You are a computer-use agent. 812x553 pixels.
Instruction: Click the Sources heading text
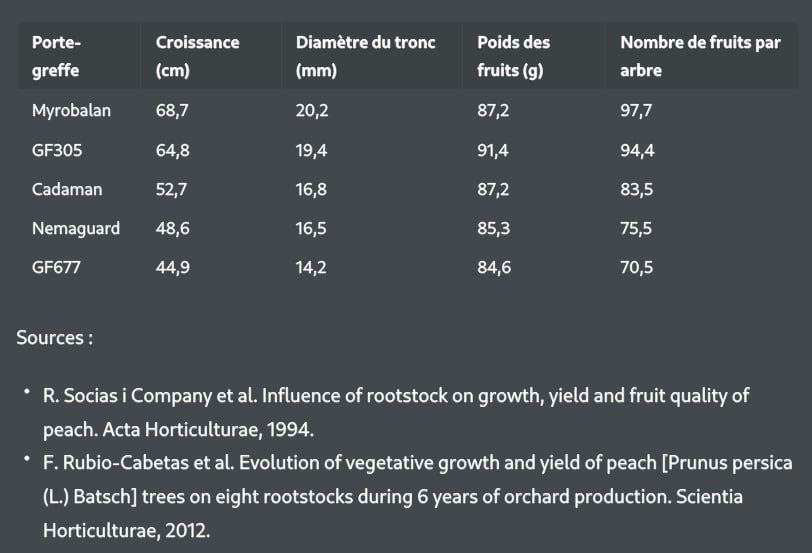(54, 338)
